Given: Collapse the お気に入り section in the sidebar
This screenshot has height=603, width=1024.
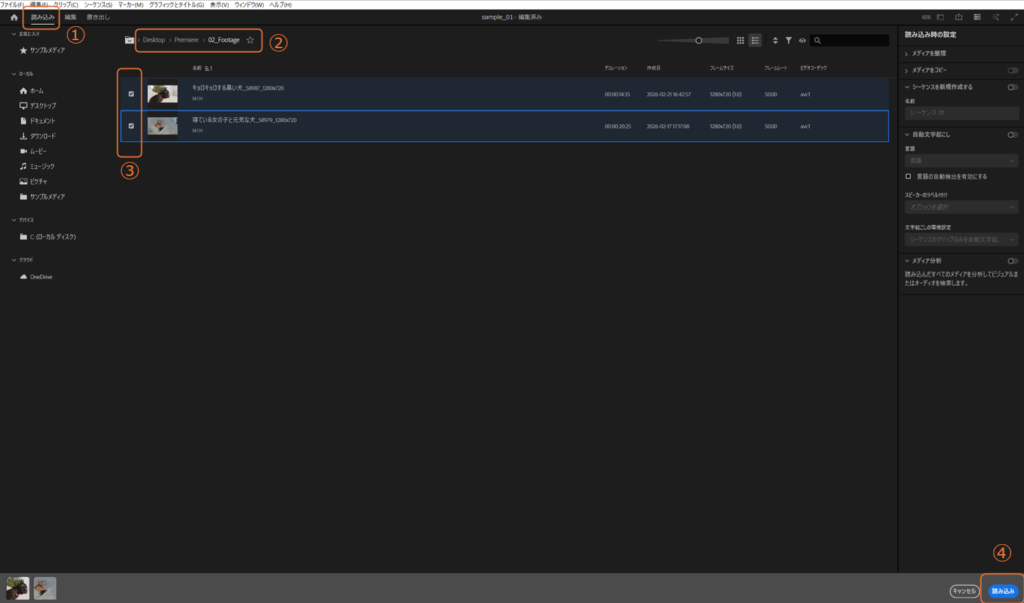Looking at the screenshot, I should [x=13, y=33].
